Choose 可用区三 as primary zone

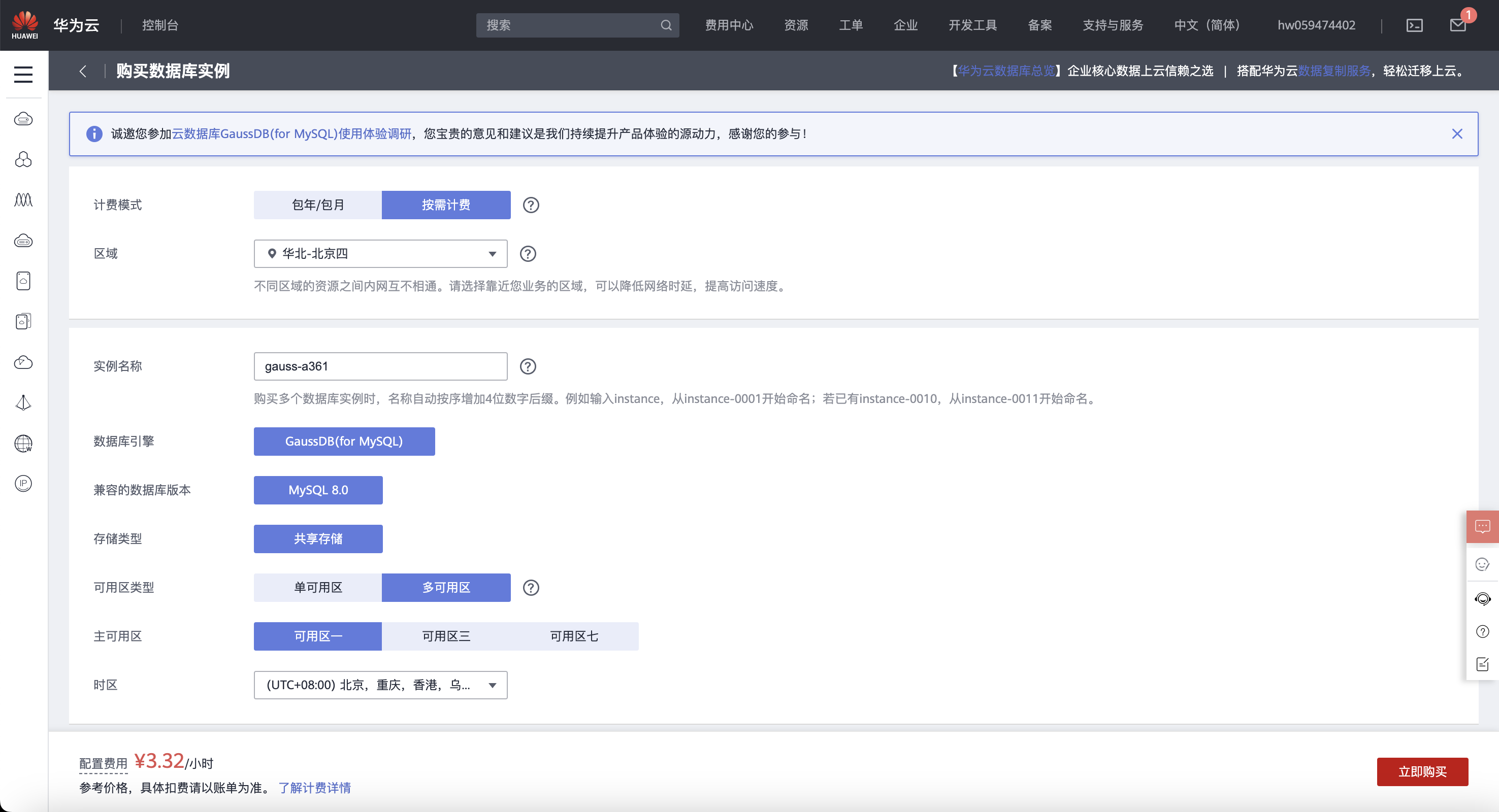(x=446, y=636)
